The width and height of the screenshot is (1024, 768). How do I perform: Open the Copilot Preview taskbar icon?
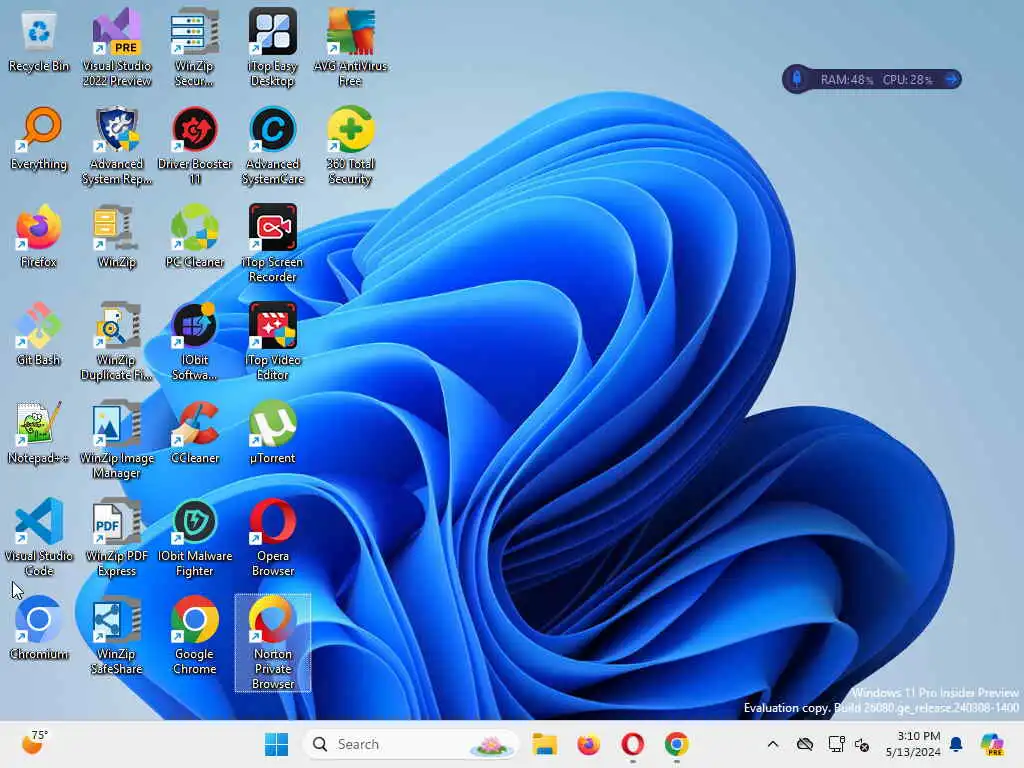(x=992, y=744)
